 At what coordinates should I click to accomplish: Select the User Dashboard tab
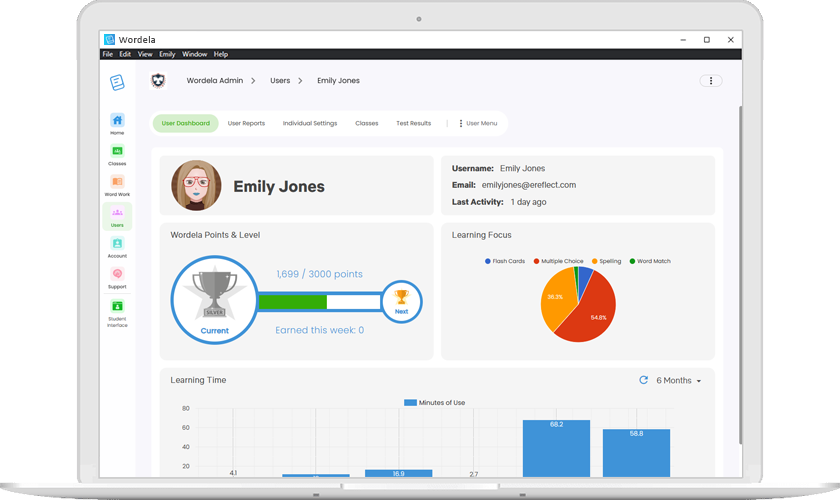pos(185,123)
